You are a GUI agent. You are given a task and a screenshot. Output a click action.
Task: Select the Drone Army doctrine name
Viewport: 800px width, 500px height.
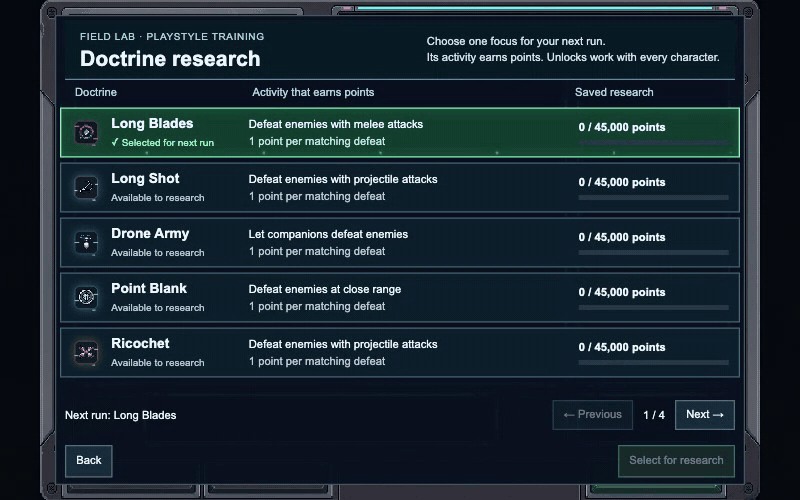tap(150, 234)
